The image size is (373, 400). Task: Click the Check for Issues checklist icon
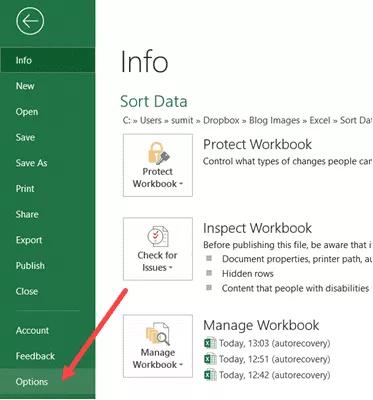tap(158, 236)
